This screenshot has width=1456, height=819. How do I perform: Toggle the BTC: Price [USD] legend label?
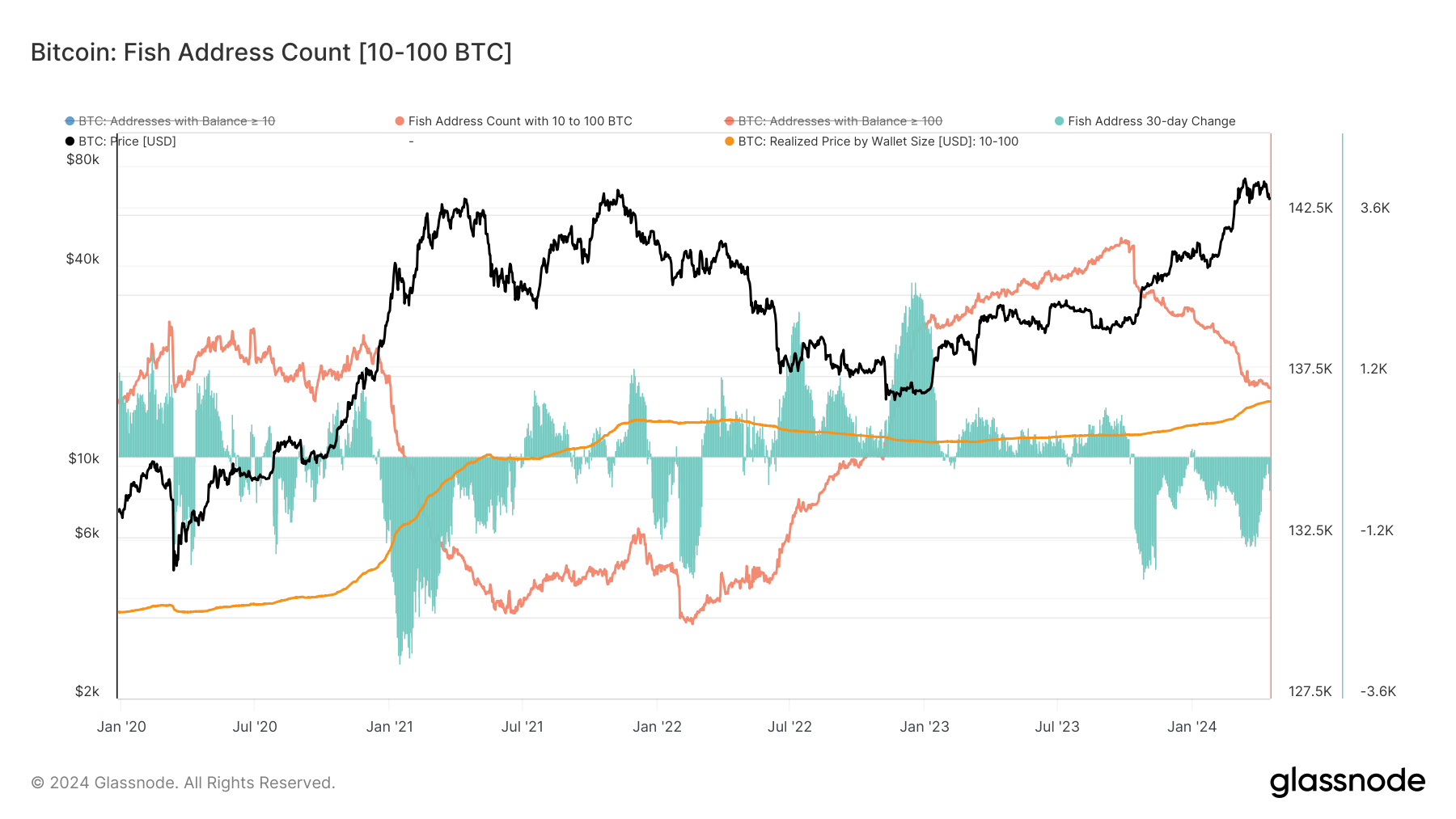[127, 141]
